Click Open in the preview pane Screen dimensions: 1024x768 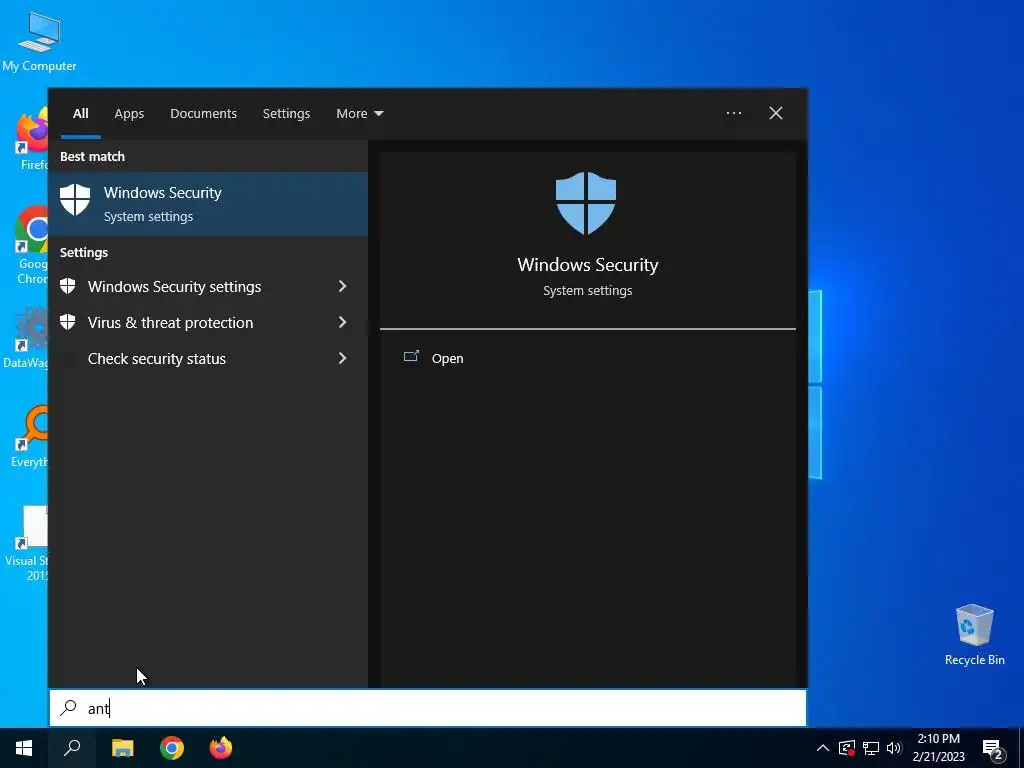447,359
